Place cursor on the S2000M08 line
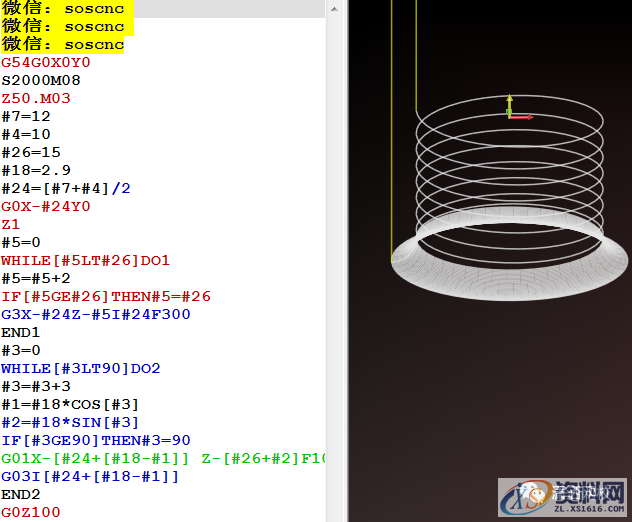This screenshot has height=522, width=632. [40, 81]
